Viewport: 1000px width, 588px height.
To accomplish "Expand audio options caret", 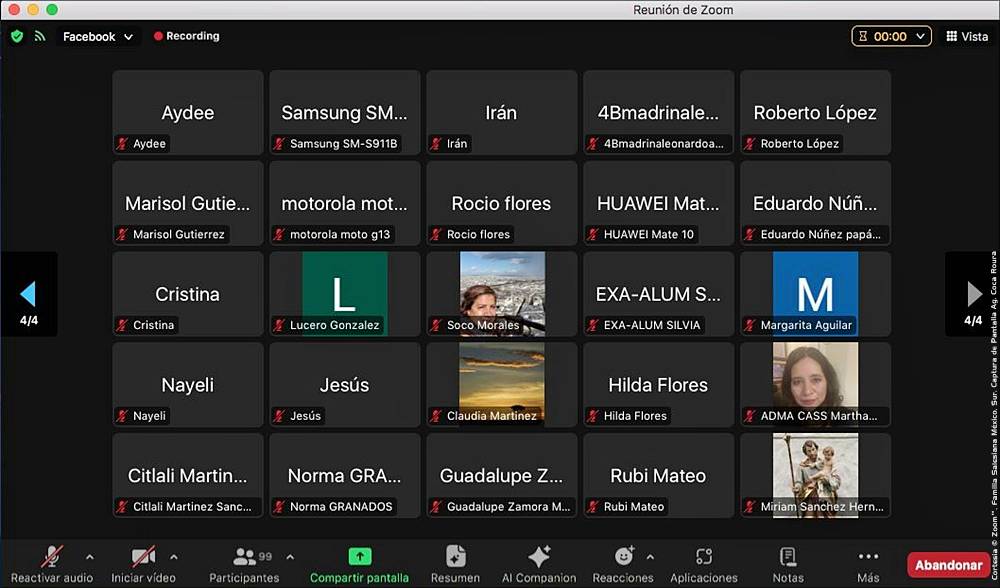I will [x=90, y=557].
